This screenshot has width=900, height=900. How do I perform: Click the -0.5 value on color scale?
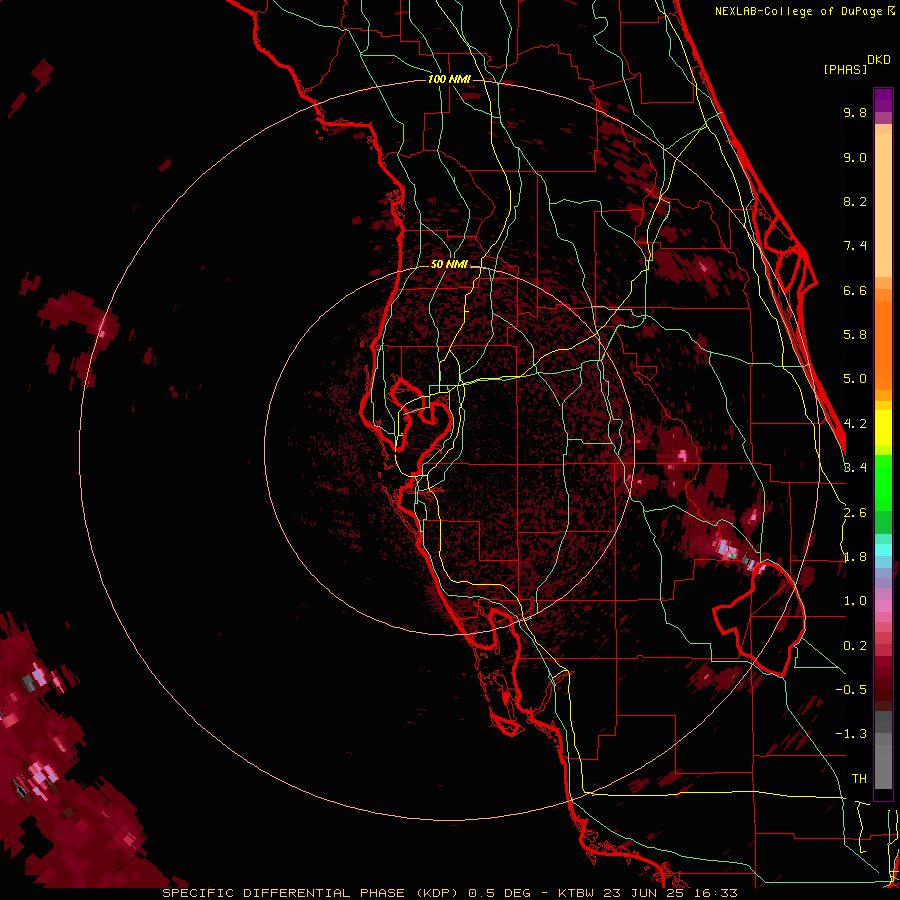click(x=851, y=690)
